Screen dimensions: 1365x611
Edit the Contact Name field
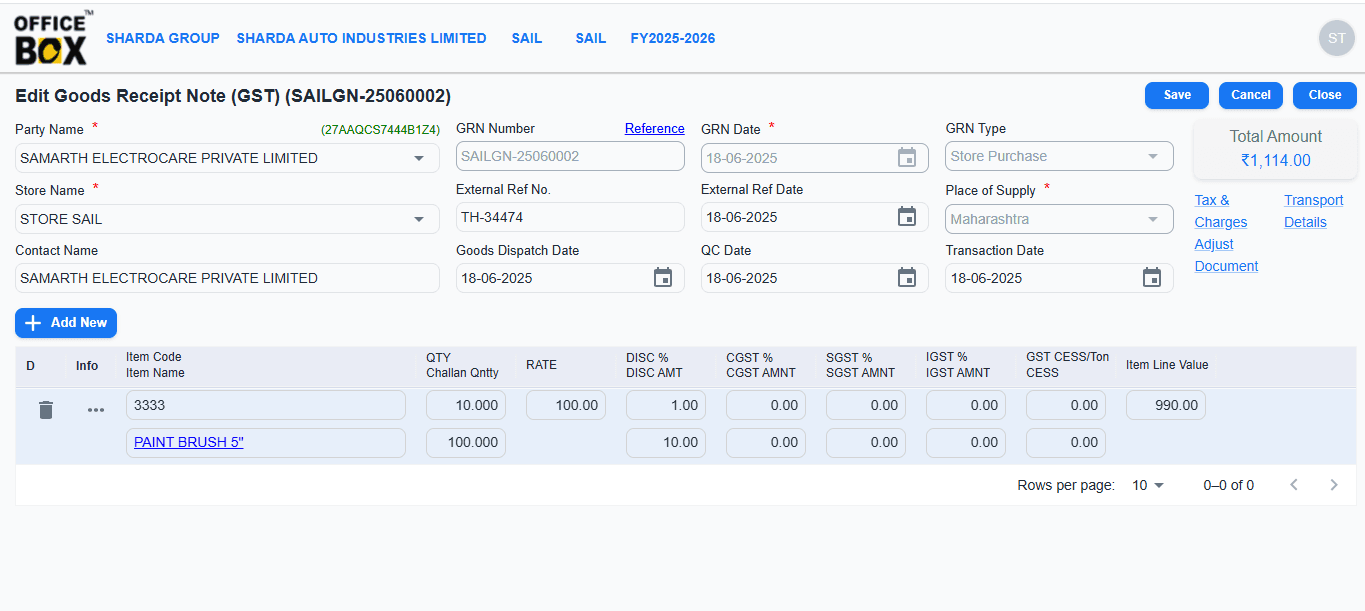(x=227, y=278)
